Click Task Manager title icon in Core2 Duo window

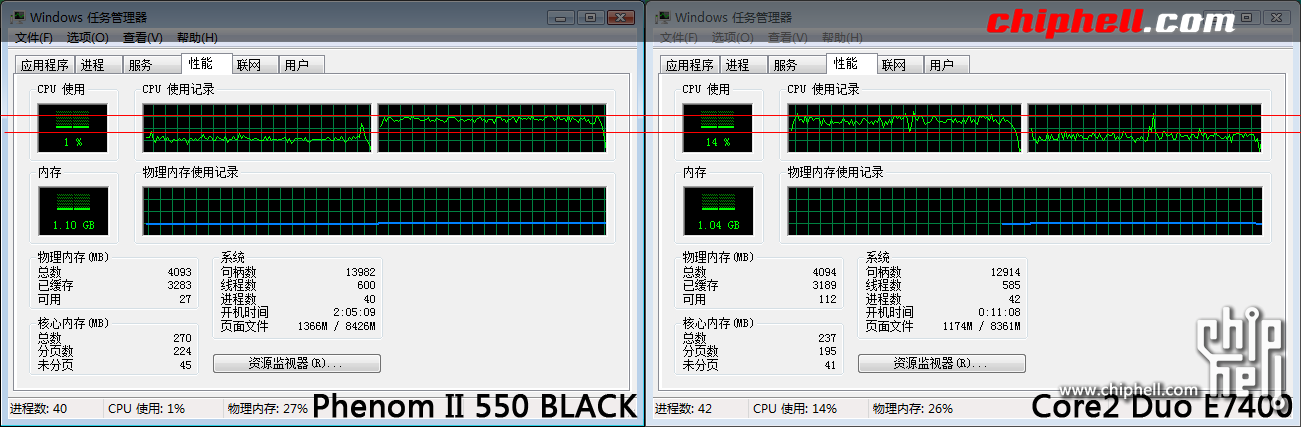tap(665, 17)
